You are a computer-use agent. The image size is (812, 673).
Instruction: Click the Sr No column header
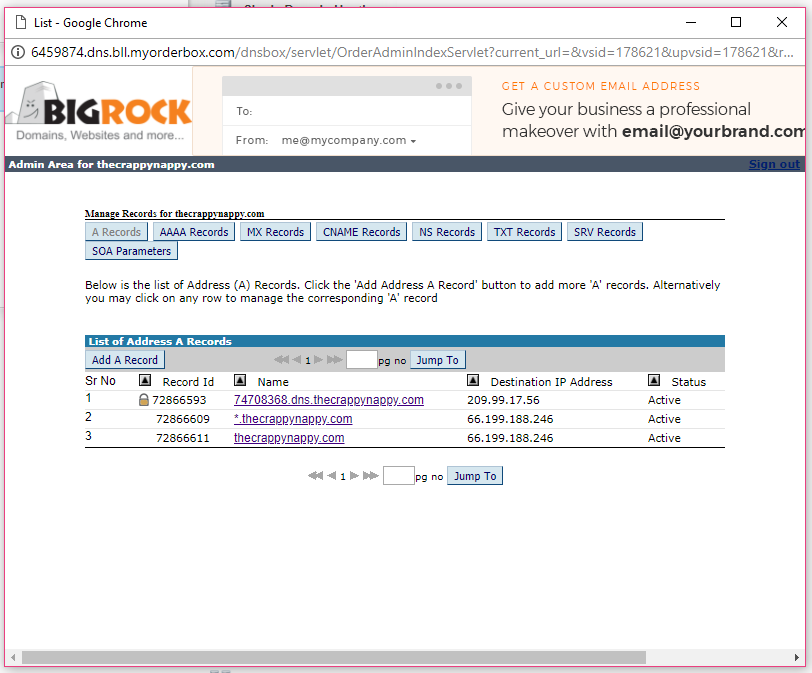coord(100,381)
